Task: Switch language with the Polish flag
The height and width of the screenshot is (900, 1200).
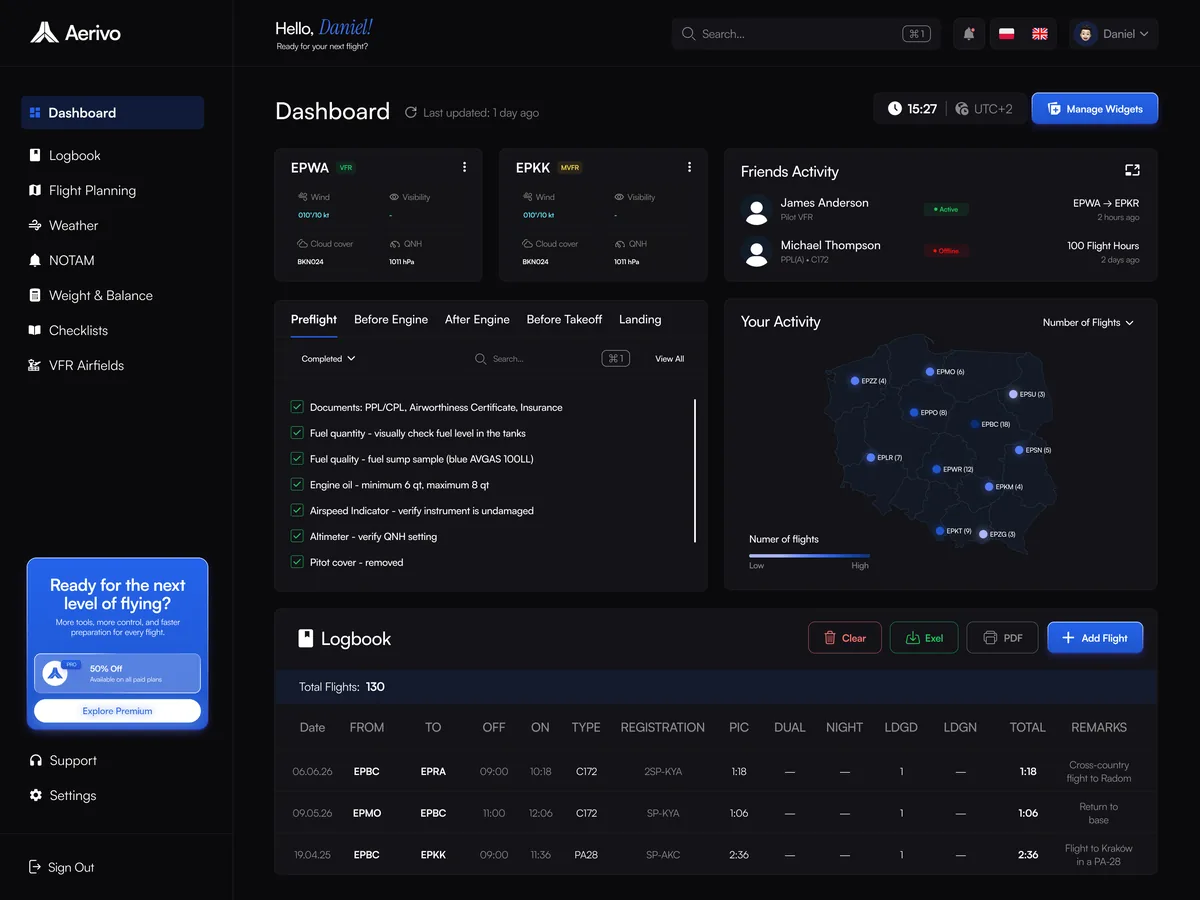Action: point(1007,34)
